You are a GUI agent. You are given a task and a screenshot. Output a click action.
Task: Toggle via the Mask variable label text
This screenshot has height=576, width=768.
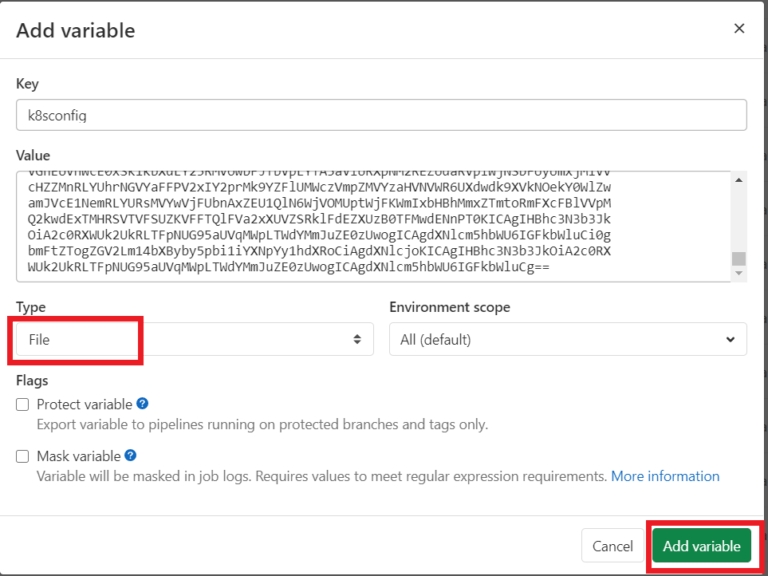click(x=78, y=457)
